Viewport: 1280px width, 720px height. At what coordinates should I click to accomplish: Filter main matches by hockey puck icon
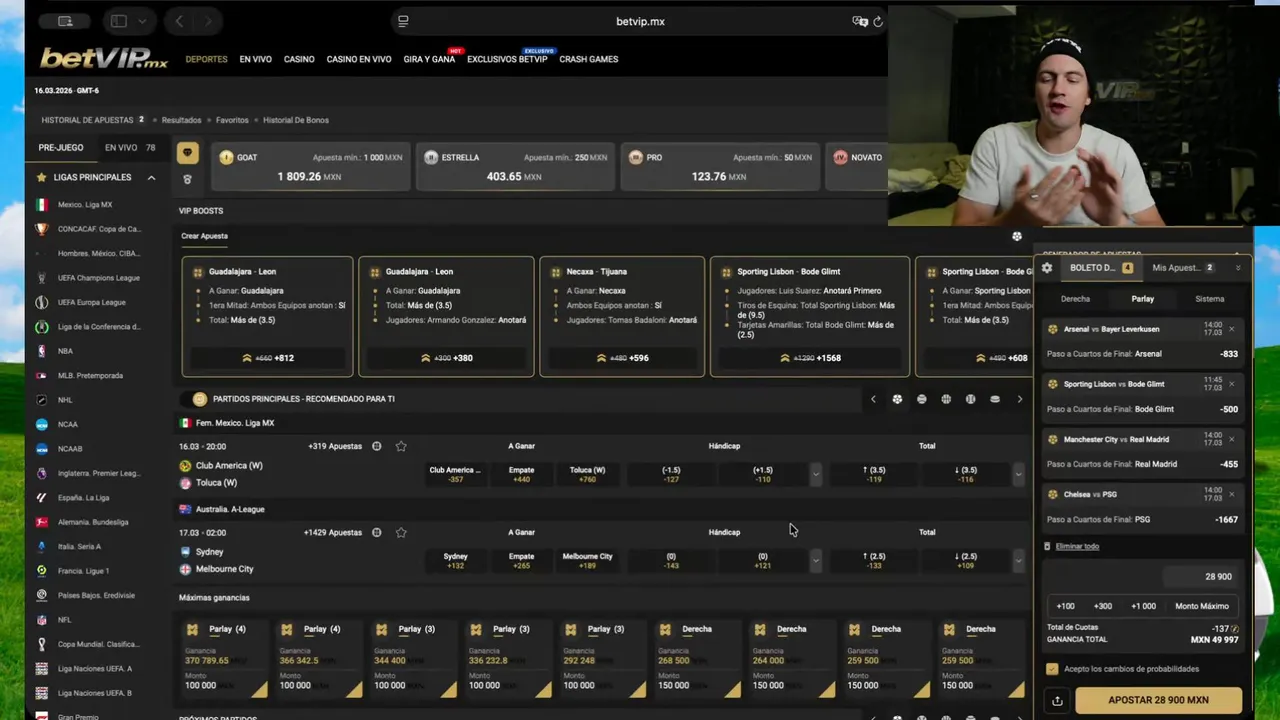[995, 399]
